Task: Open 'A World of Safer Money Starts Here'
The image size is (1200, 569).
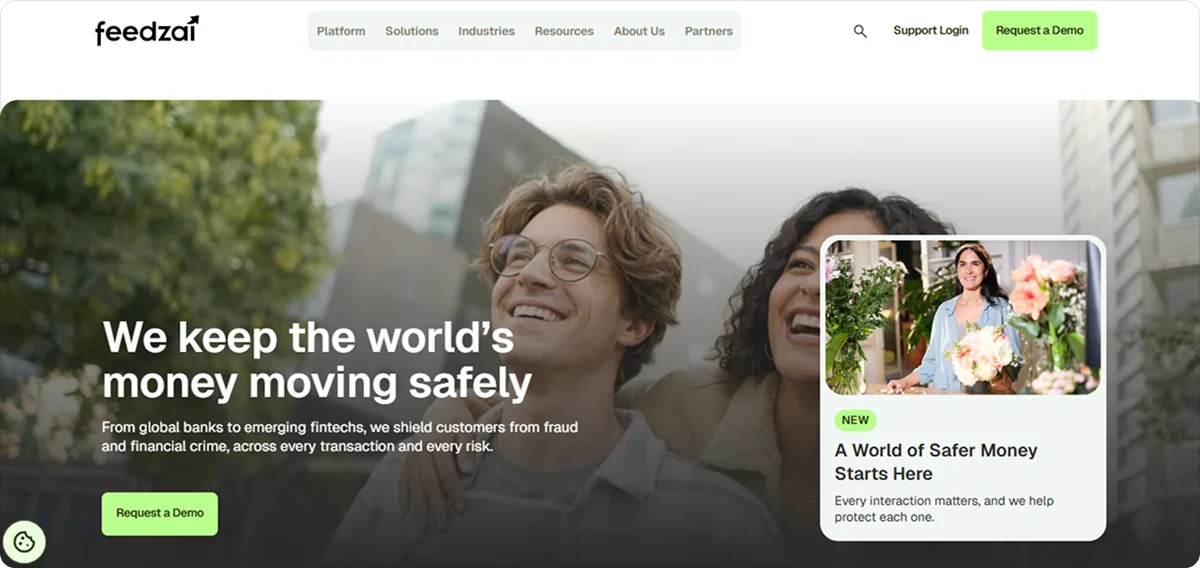Action: click(936, 462)
